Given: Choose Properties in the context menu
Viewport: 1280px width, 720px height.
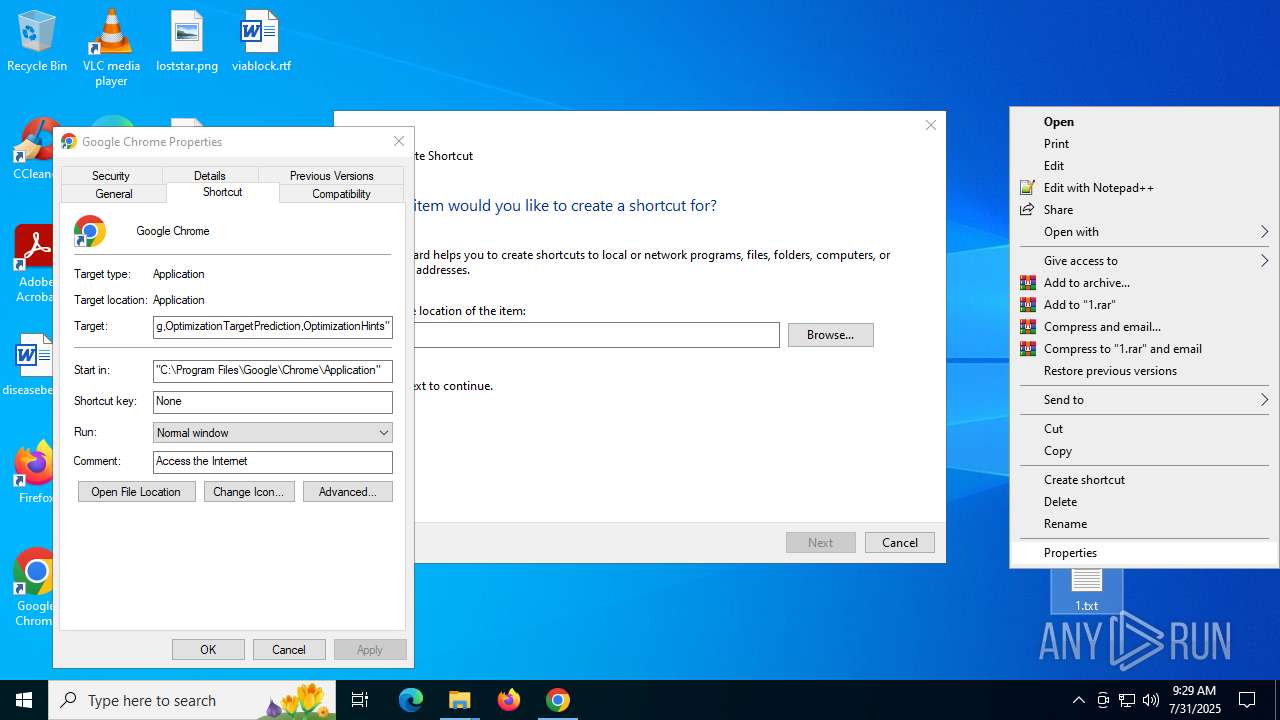Looking at the screenshot, I should pos(1144,553).
